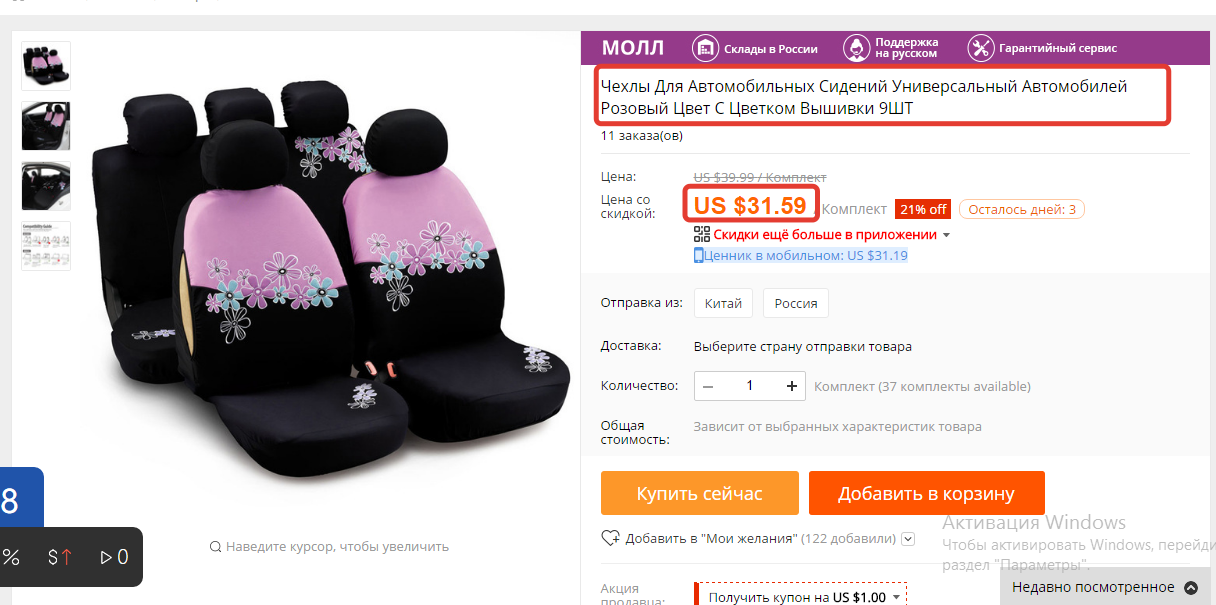Select shipping from Россия
The image size is (1216, 605).
tap(796, 303)
